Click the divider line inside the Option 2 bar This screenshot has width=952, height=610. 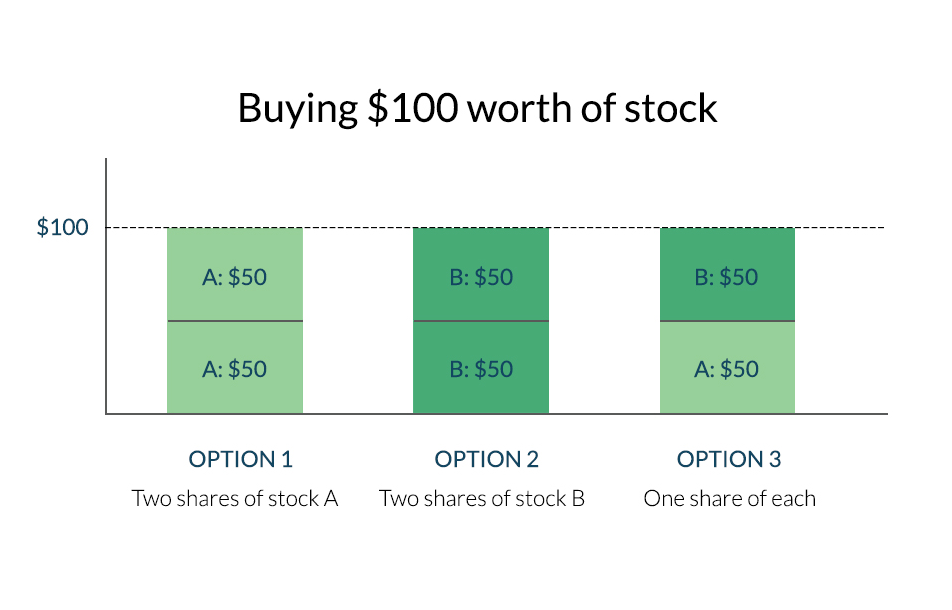[x=481, y=321]
